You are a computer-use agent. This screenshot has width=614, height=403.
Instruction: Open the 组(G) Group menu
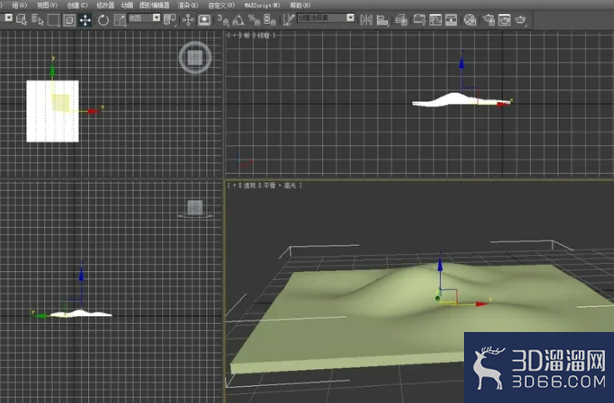coord(19,5)
